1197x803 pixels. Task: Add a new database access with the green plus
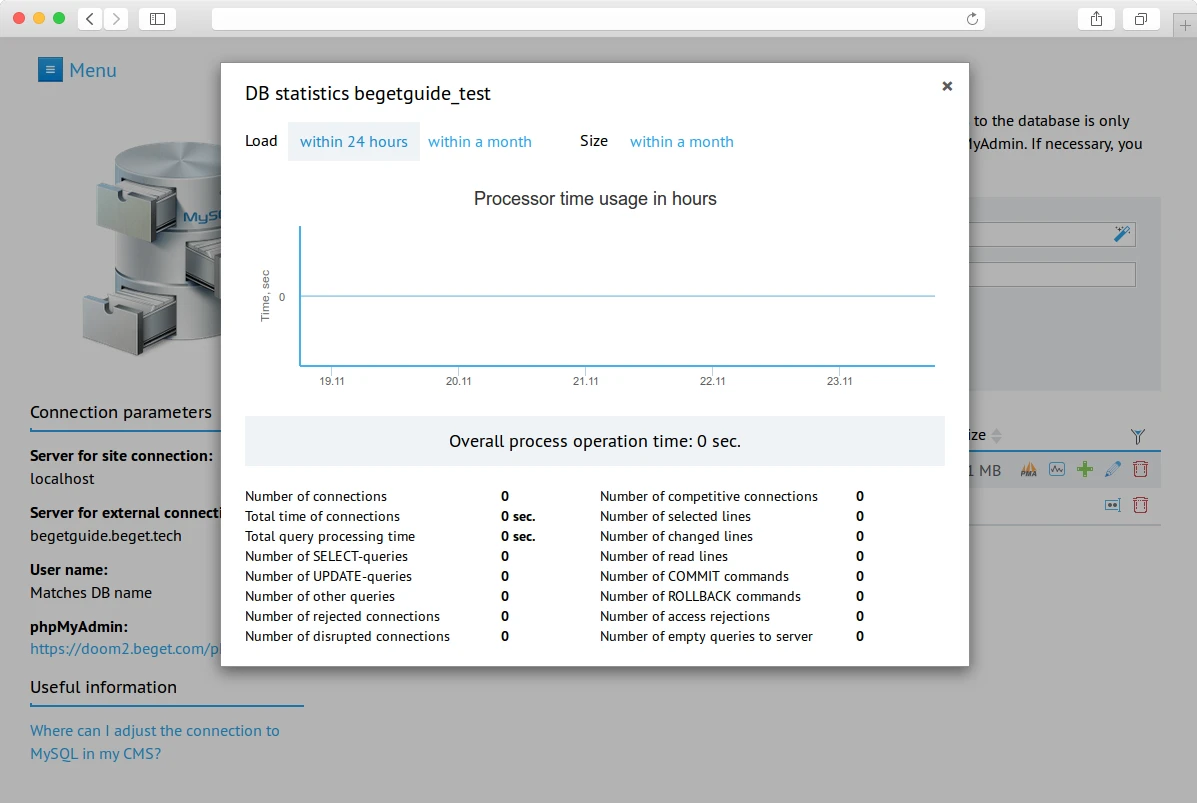1084,469
